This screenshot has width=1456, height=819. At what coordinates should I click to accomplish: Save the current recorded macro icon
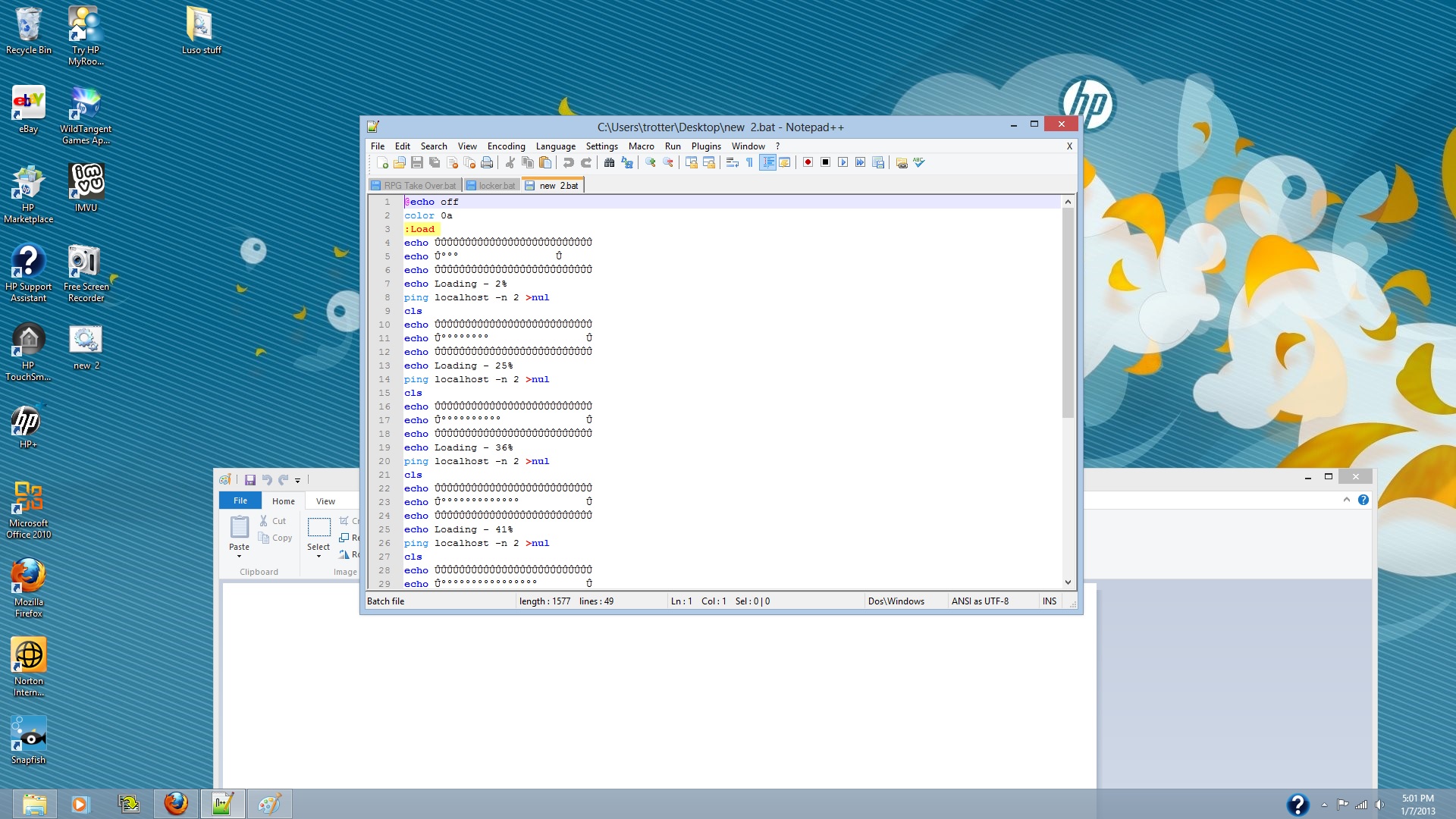coord(878,162)
